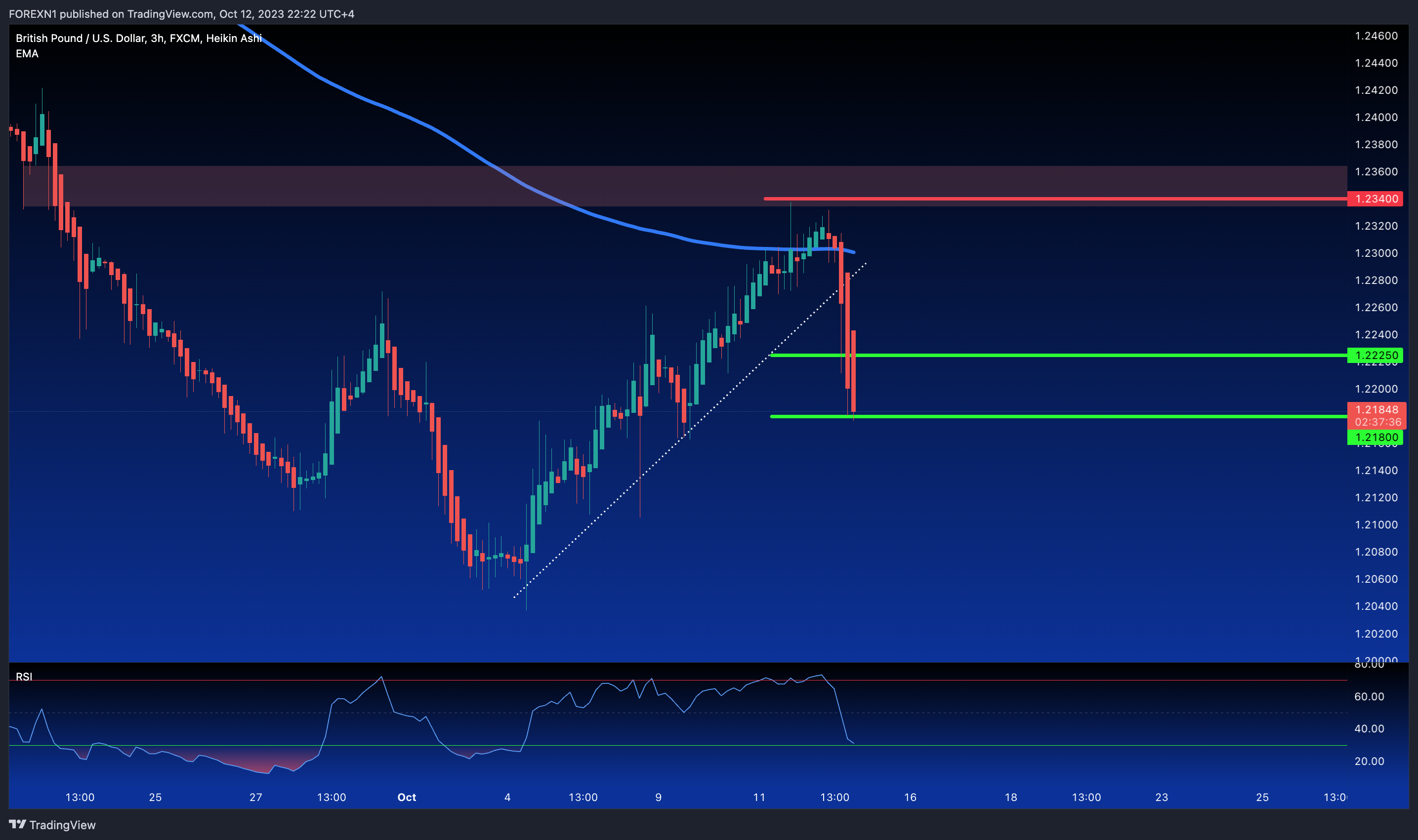Click the green 1.21800 price label

point(1375,437)
